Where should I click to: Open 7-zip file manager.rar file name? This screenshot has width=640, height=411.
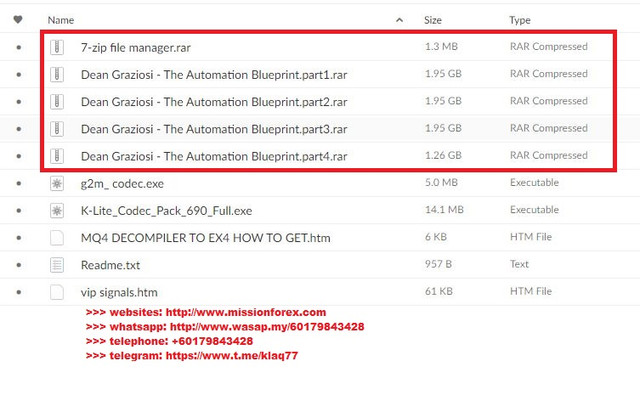[x=136, y=48]
